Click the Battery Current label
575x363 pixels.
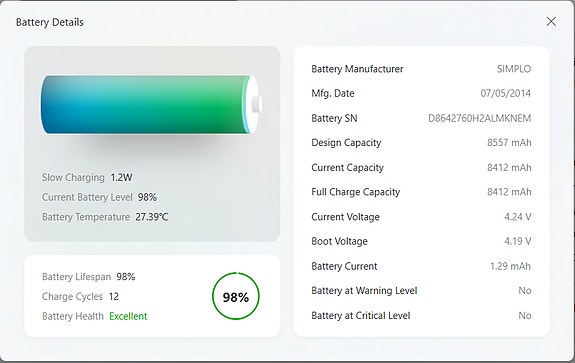[344, 266]
